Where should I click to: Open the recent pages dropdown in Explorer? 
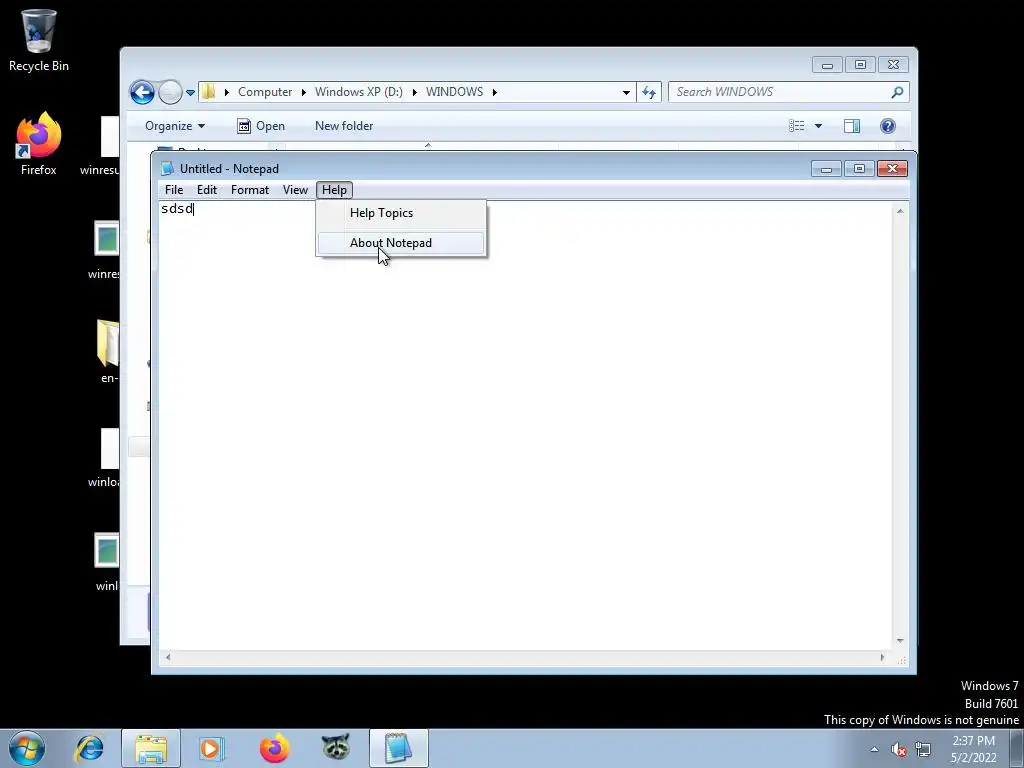coord(190,93)
